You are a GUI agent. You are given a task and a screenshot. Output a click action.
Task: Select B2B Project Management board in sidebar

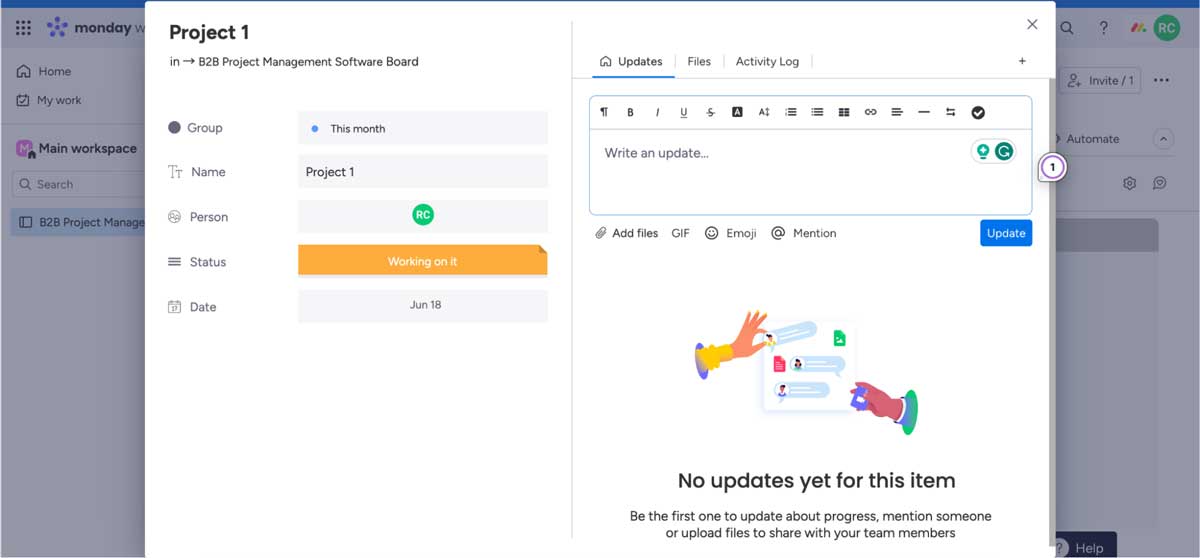pyautogui.click(x=80, y=222)
